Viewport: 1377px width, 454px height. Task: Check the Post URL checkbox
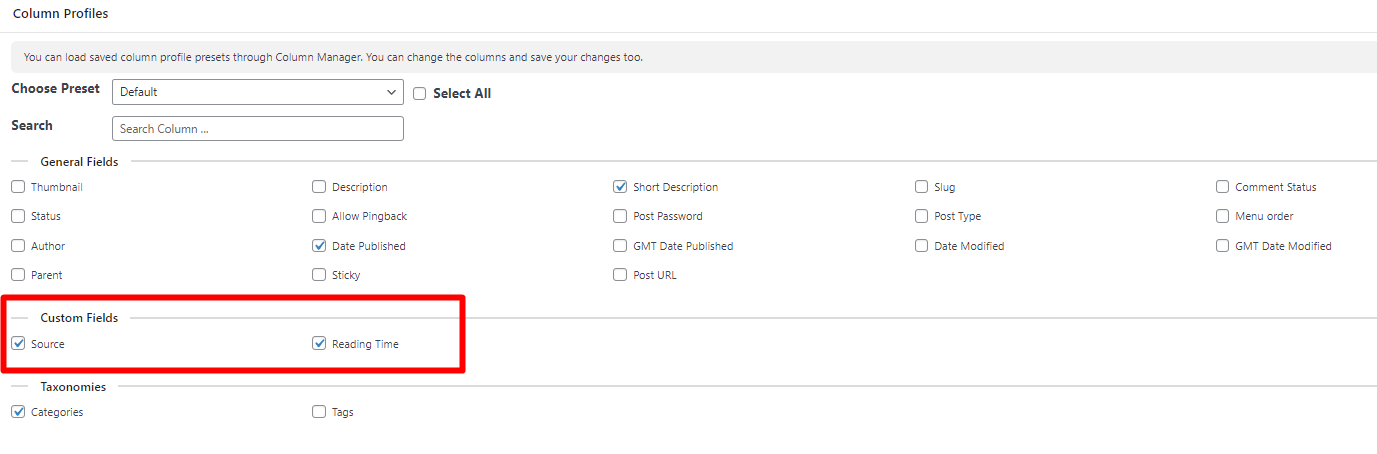coord(620,275)
